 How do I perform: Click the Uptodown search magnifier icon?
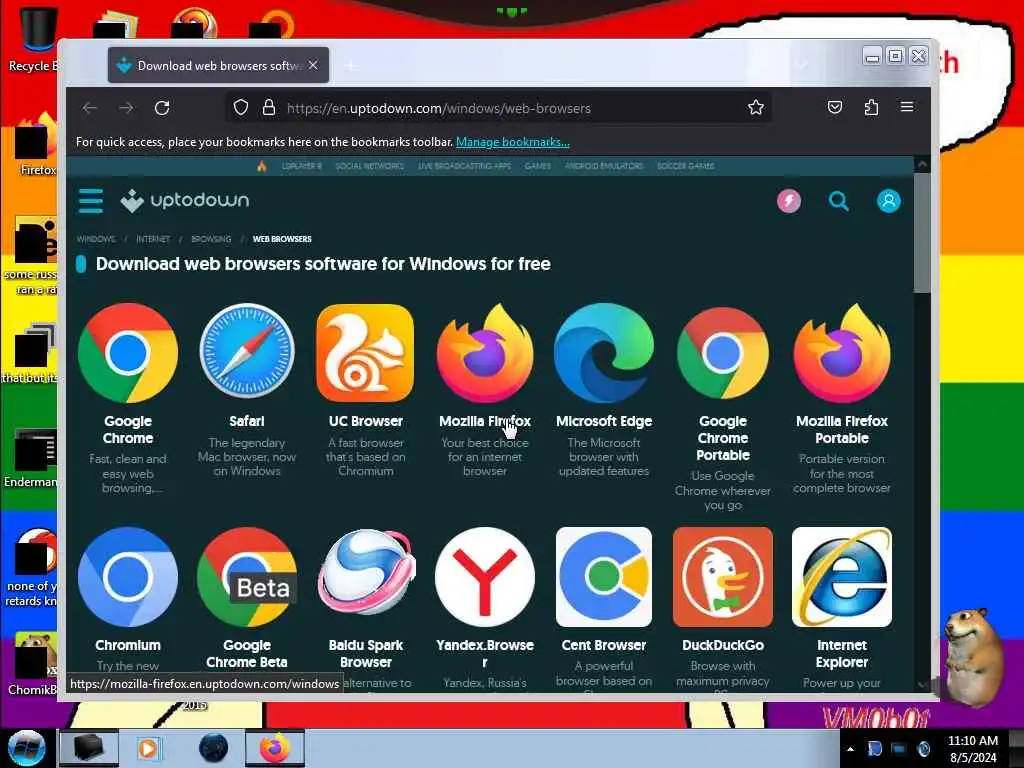(839, 201)
